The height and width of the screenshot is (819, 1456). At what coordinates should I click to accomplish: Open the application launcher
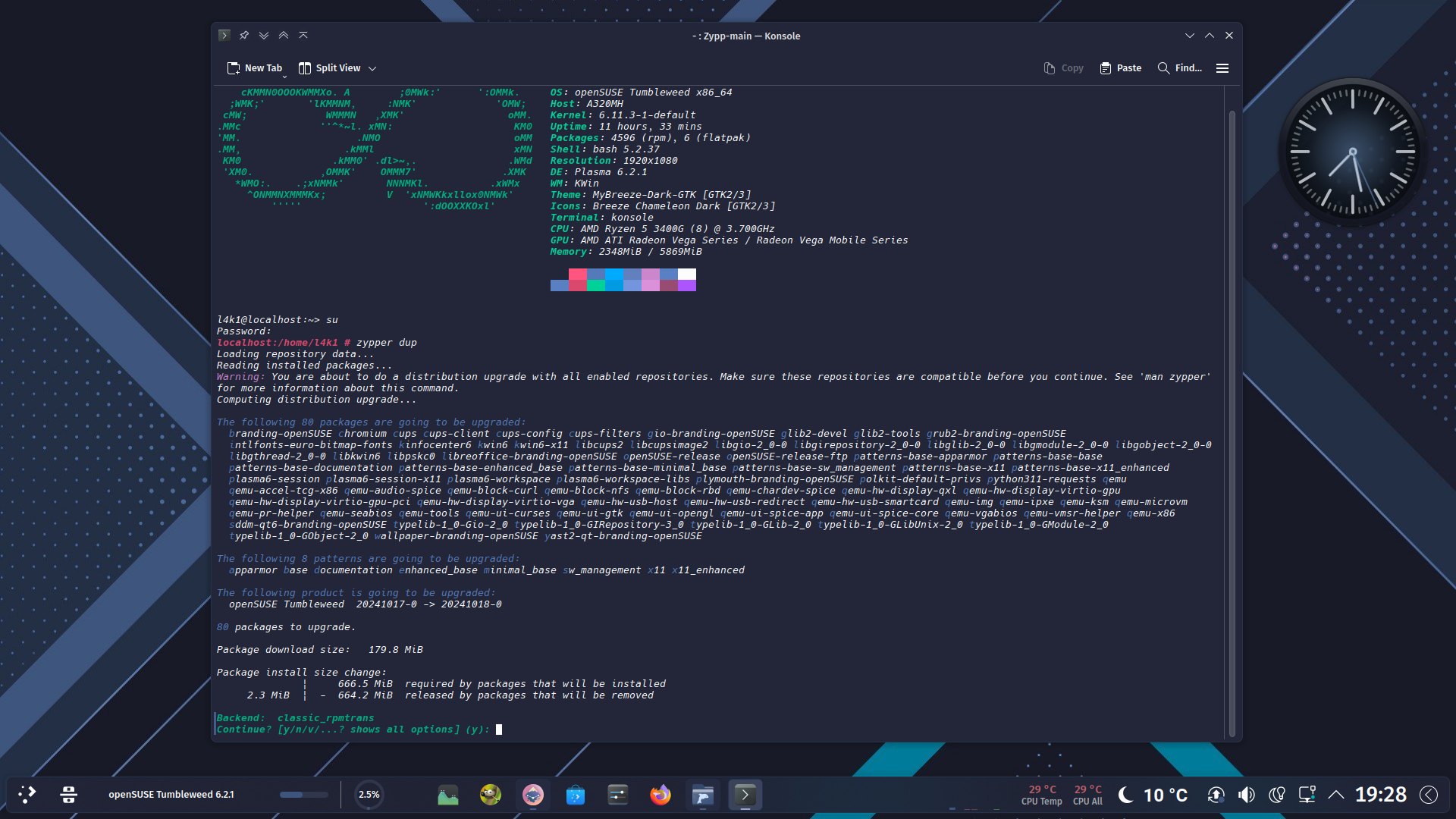[x=27, y=795]
